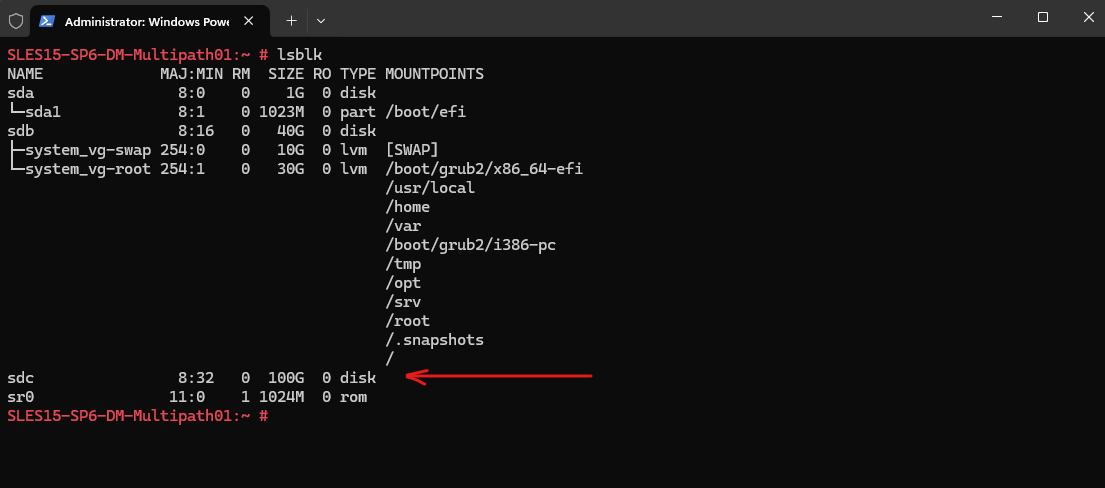Click the red arrow pointing at sdc
The width and height of the screenshot is (1105, 488).
[x=500, y=377]
